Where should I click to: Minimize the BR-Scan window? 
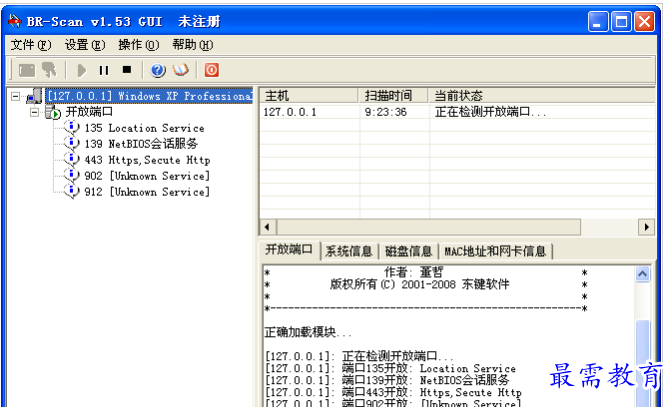pos(598,21)
